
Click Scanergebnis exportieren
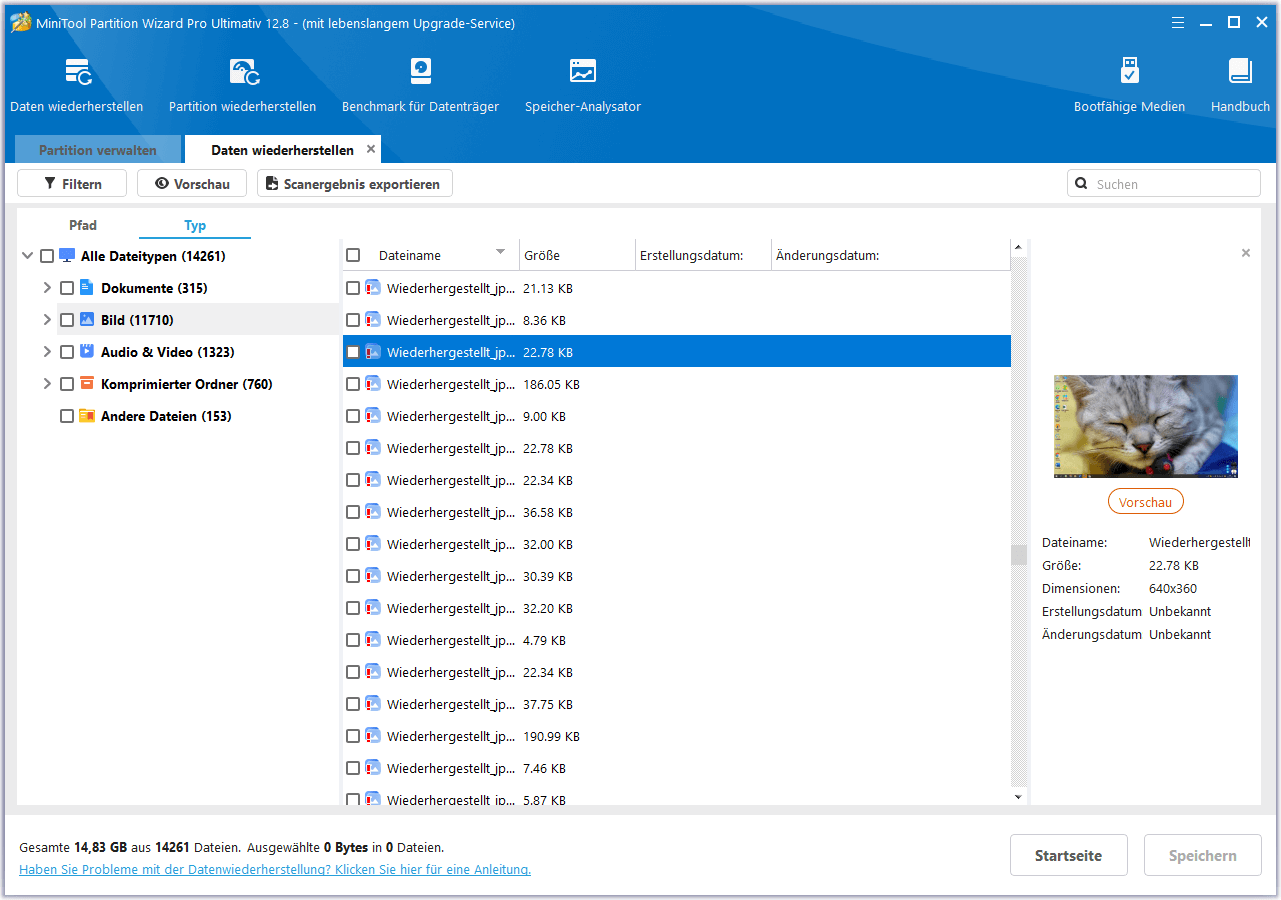(355, 184)
